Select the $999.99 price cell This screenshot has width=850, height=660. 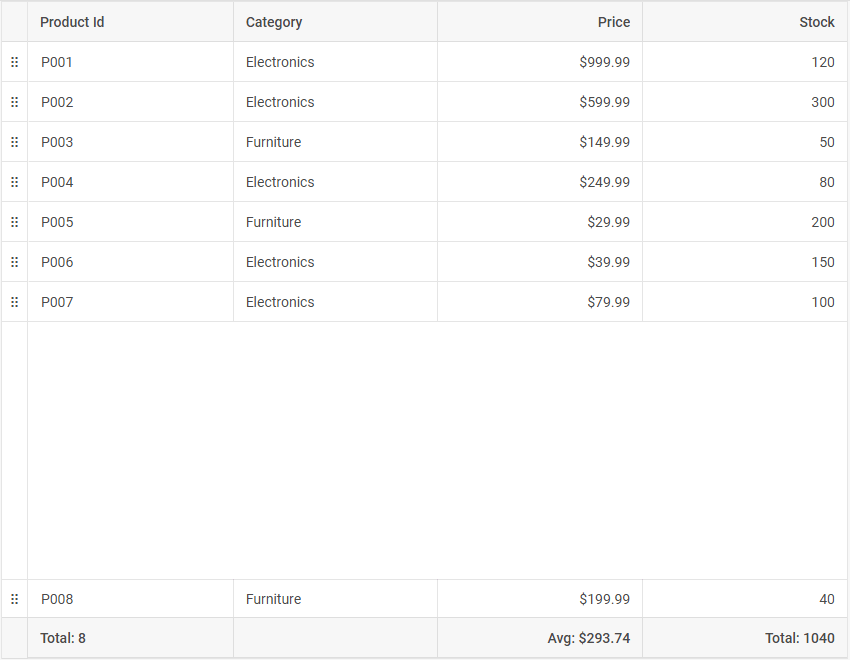coord(604,62)
